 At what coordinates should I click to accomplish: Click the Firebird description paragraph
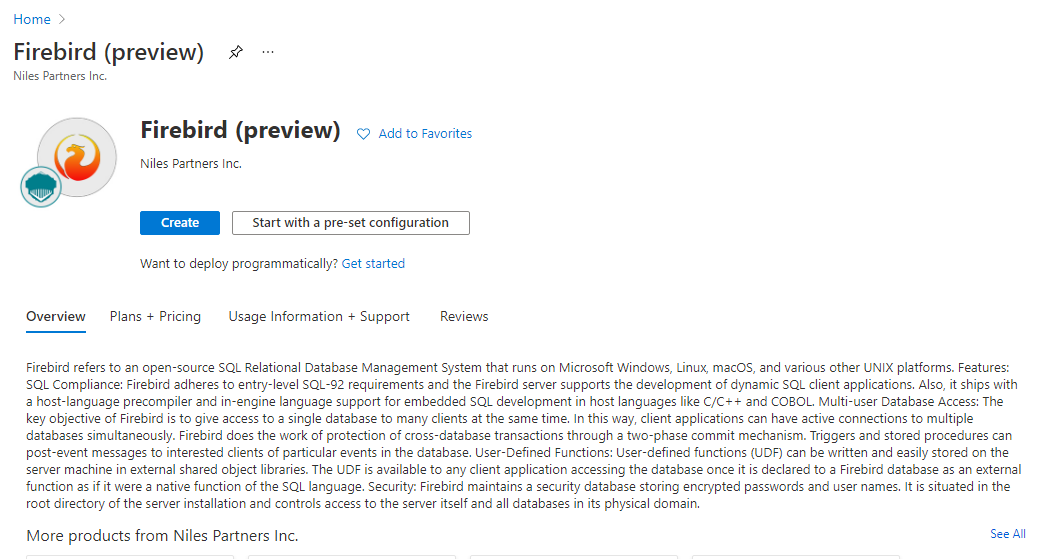[520, 436]
